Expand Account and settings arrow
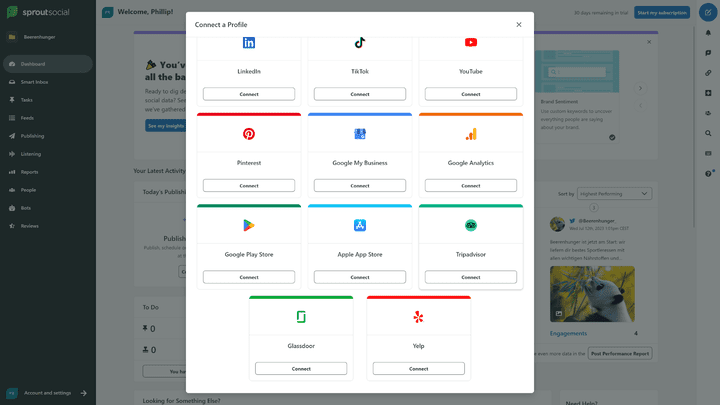 pos(84,393)
